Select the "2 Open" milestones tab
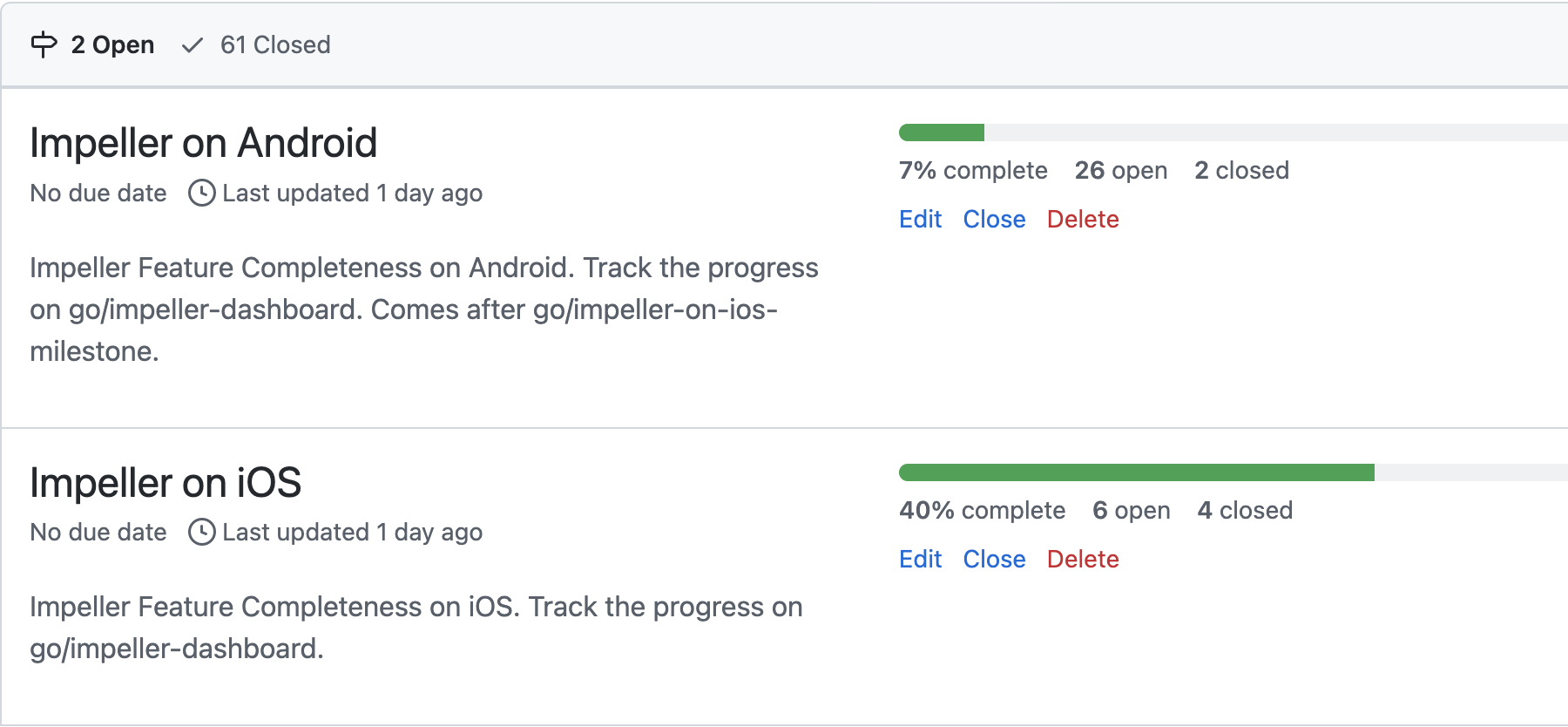Screen dimensions: 1568x727 pos(112,44)
